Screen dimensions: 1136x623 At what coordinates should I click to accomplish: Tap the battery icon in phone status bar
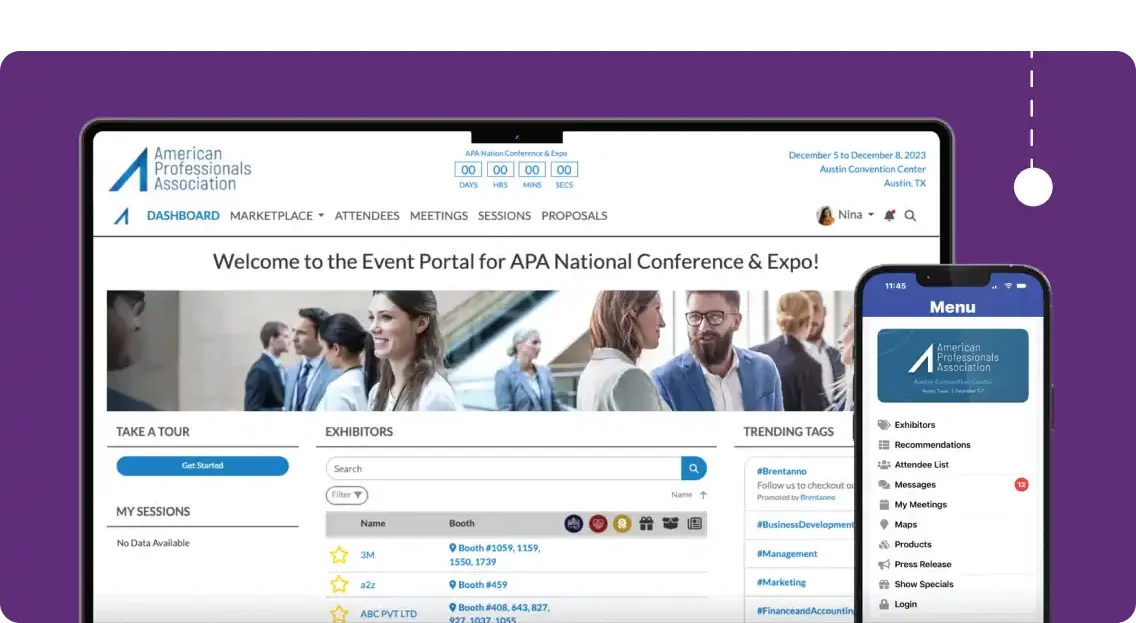(x=1021, y=286)
